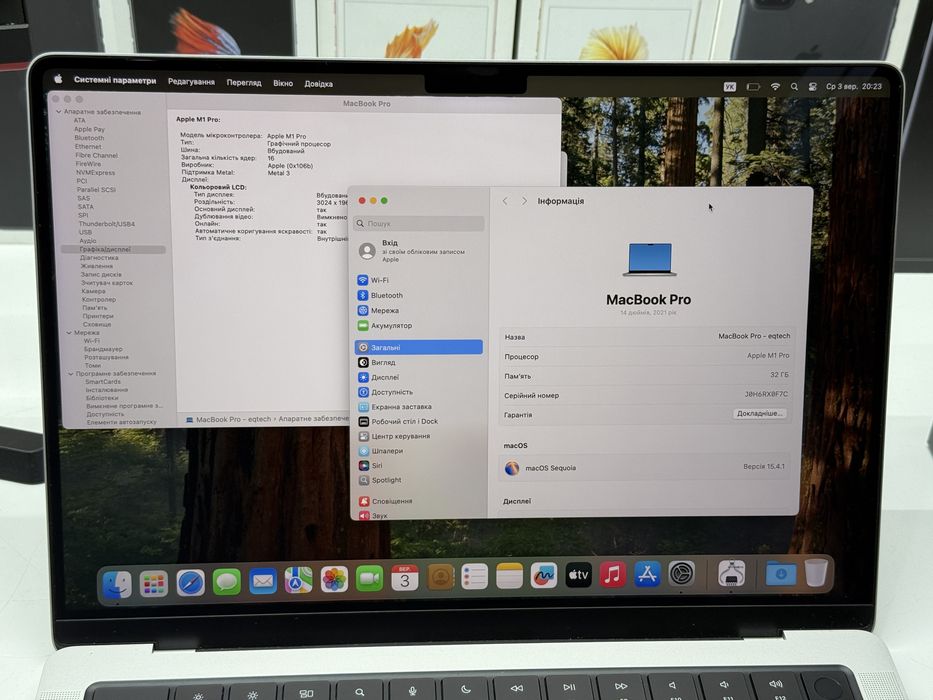Open Downloads folder in the Dock
This screenshot has height=700, width=933.
point(781,573)
